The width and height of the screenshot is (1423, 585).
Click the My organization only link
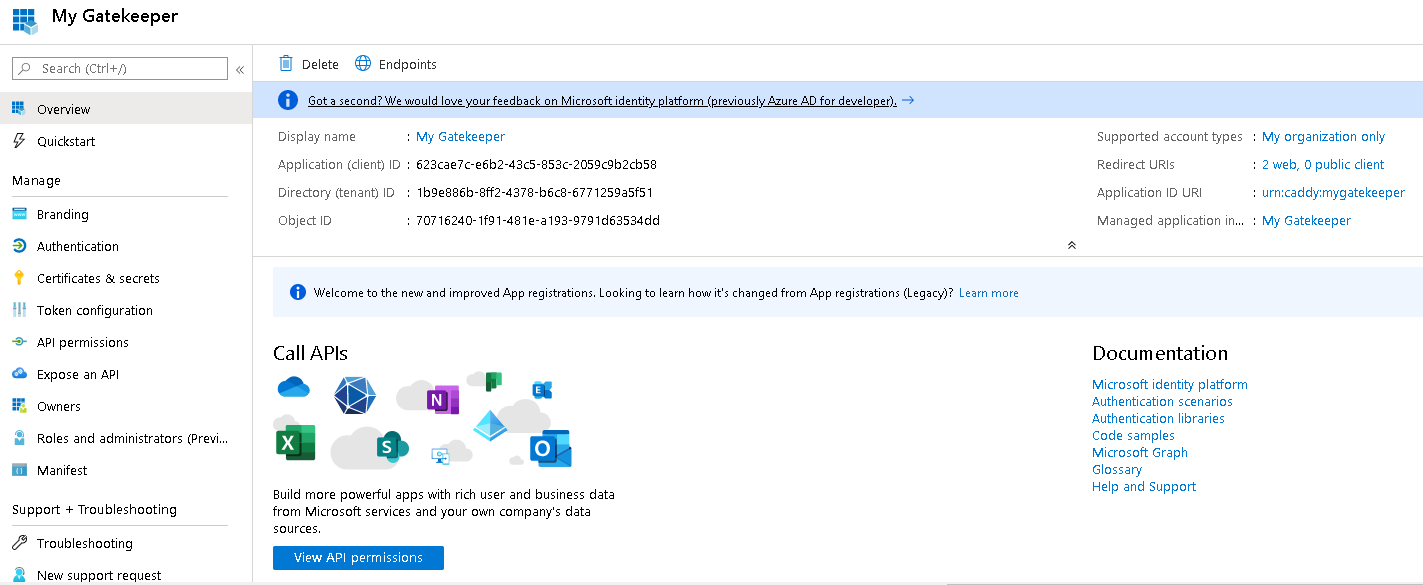tap(1324, 137)
